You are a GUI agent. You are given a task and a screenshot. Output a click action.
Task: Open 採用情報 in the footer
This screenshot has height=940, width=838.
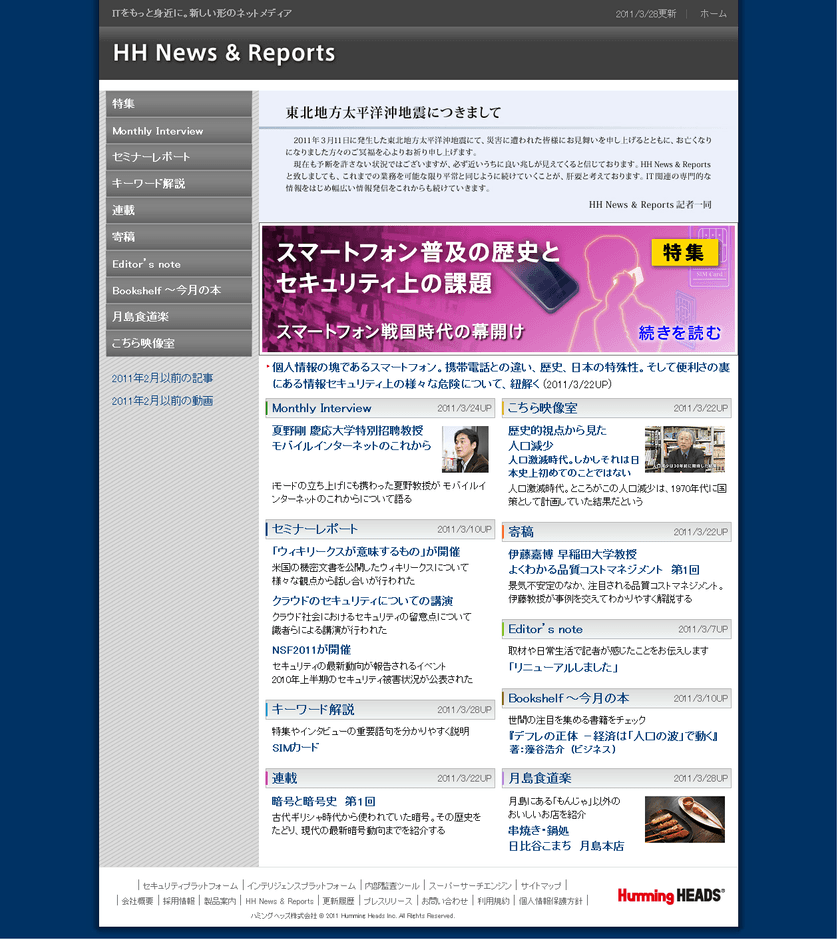coord(179,901)
